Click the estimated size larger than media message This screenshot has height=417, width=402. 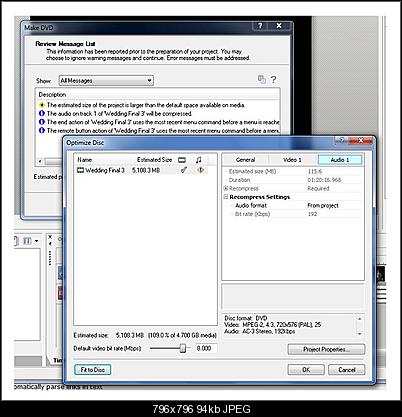coord(146,105)
